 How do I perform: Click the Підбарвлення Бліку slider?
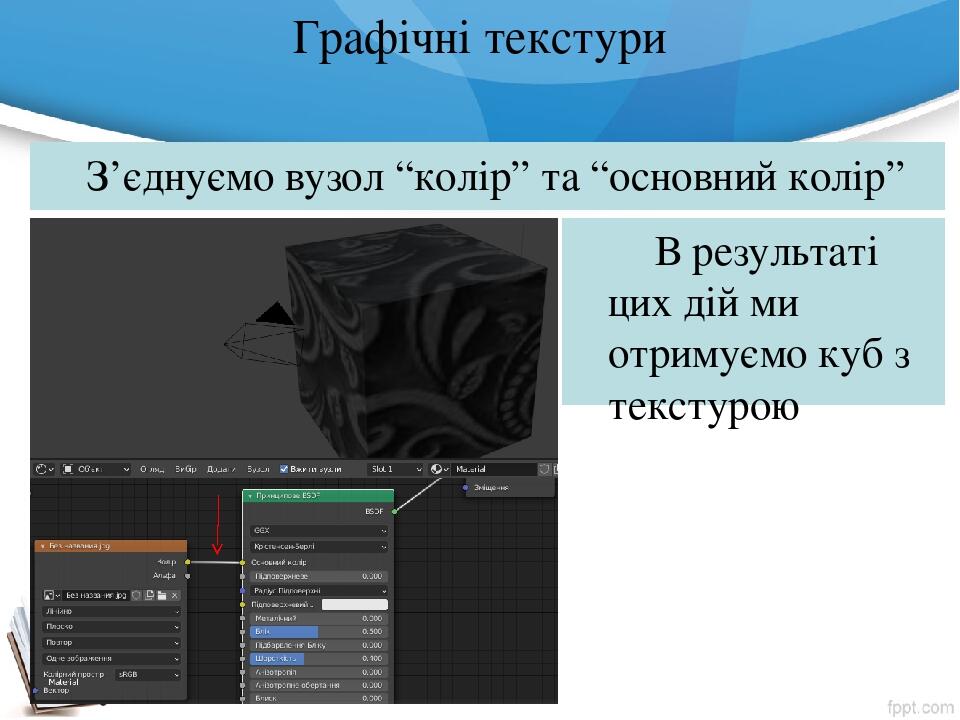pyautogui.click(x=319, y=645)
